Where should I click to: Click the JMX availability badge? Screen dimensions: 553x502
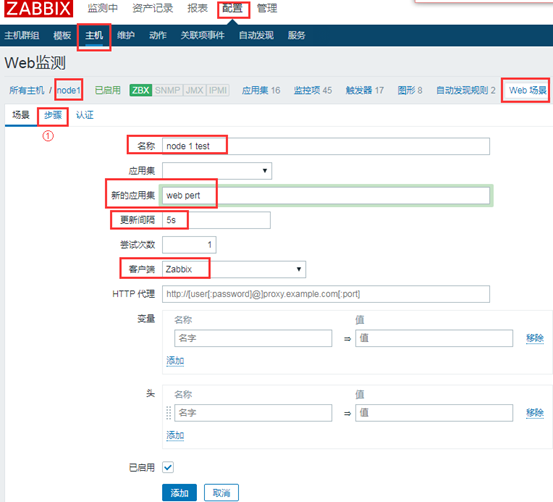tap(195, 90)
